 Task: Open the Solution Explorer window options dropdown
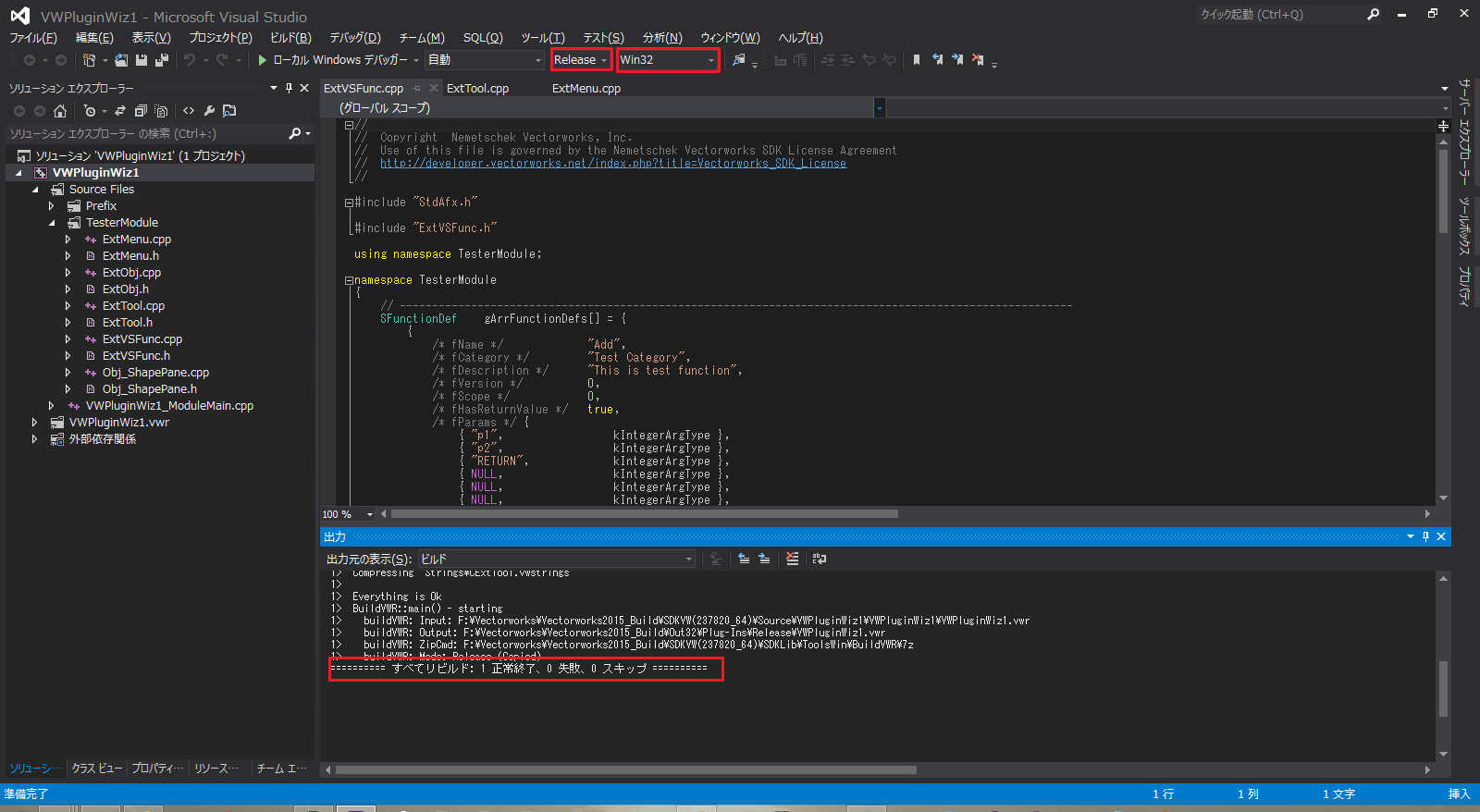click(274, 88)
